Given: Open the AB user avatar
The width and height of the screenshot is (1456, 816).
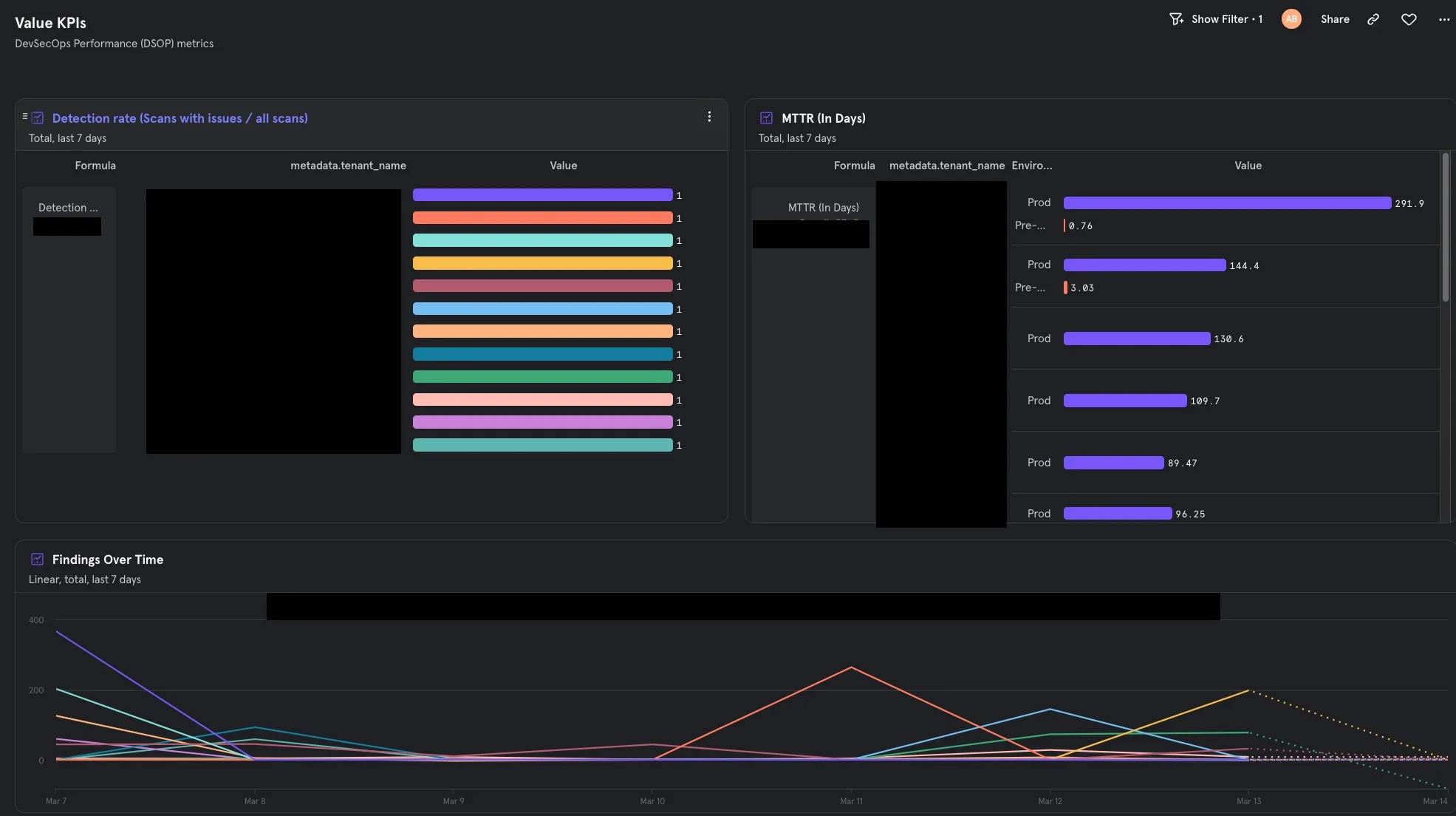Looking at the screenshot, I should (x=1291, y=19).
